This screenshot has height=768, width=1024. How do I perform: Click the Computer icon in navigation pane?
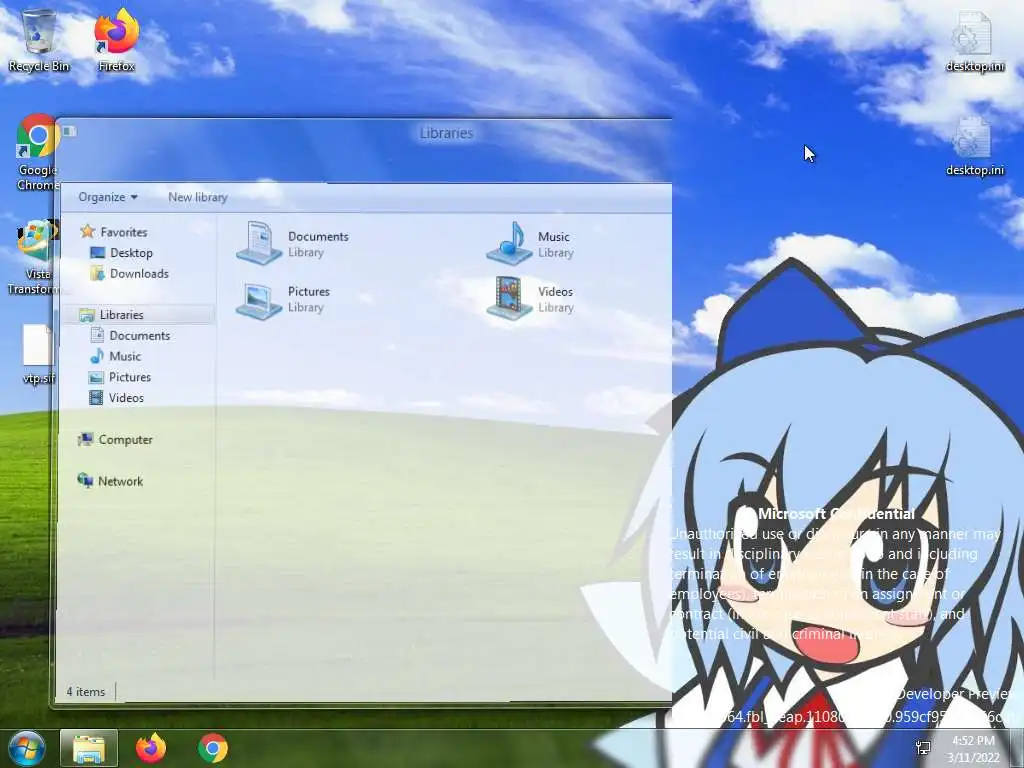85,440
